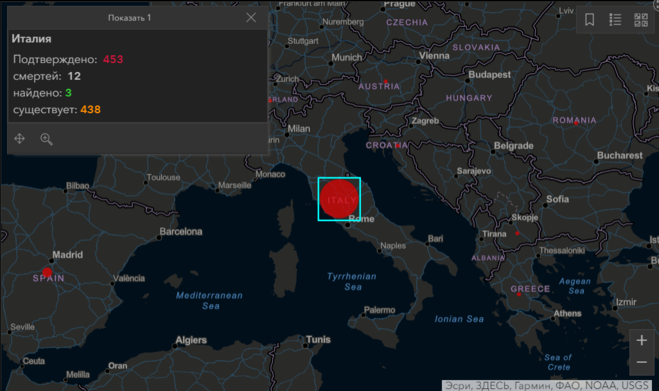659x391 pixels.
Task: Open the bookmarks icon
Action: pos(589,19)
